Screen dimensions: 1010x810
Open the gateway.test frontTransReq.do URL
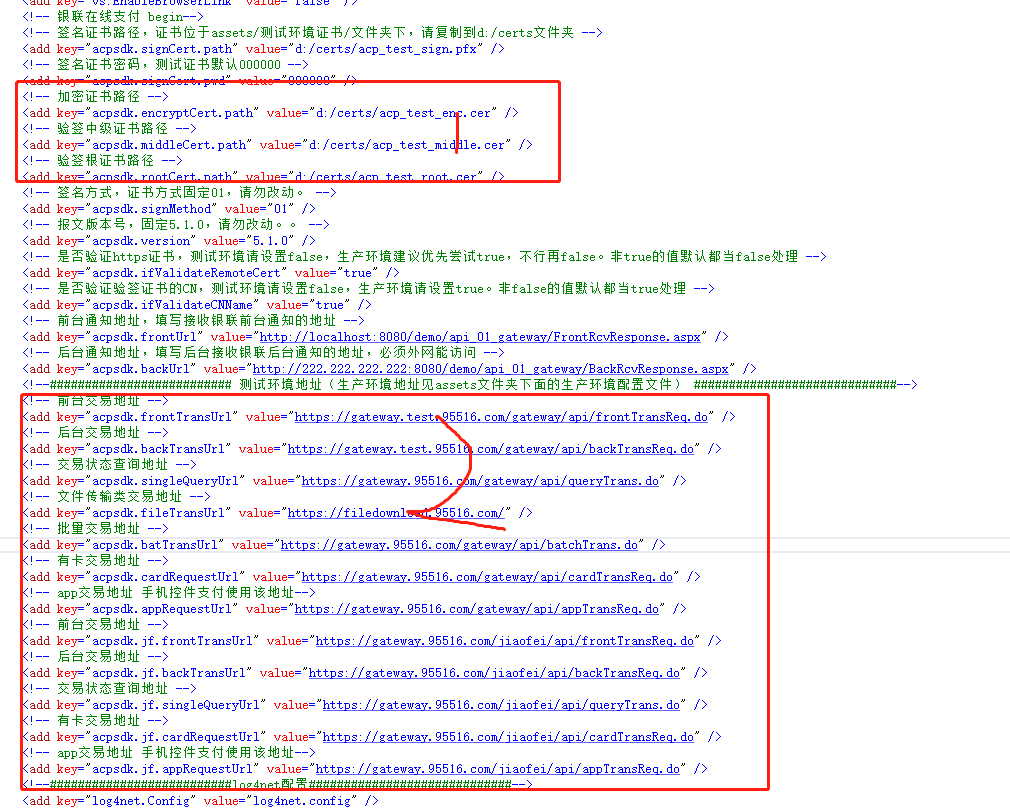tap(501, 417)
